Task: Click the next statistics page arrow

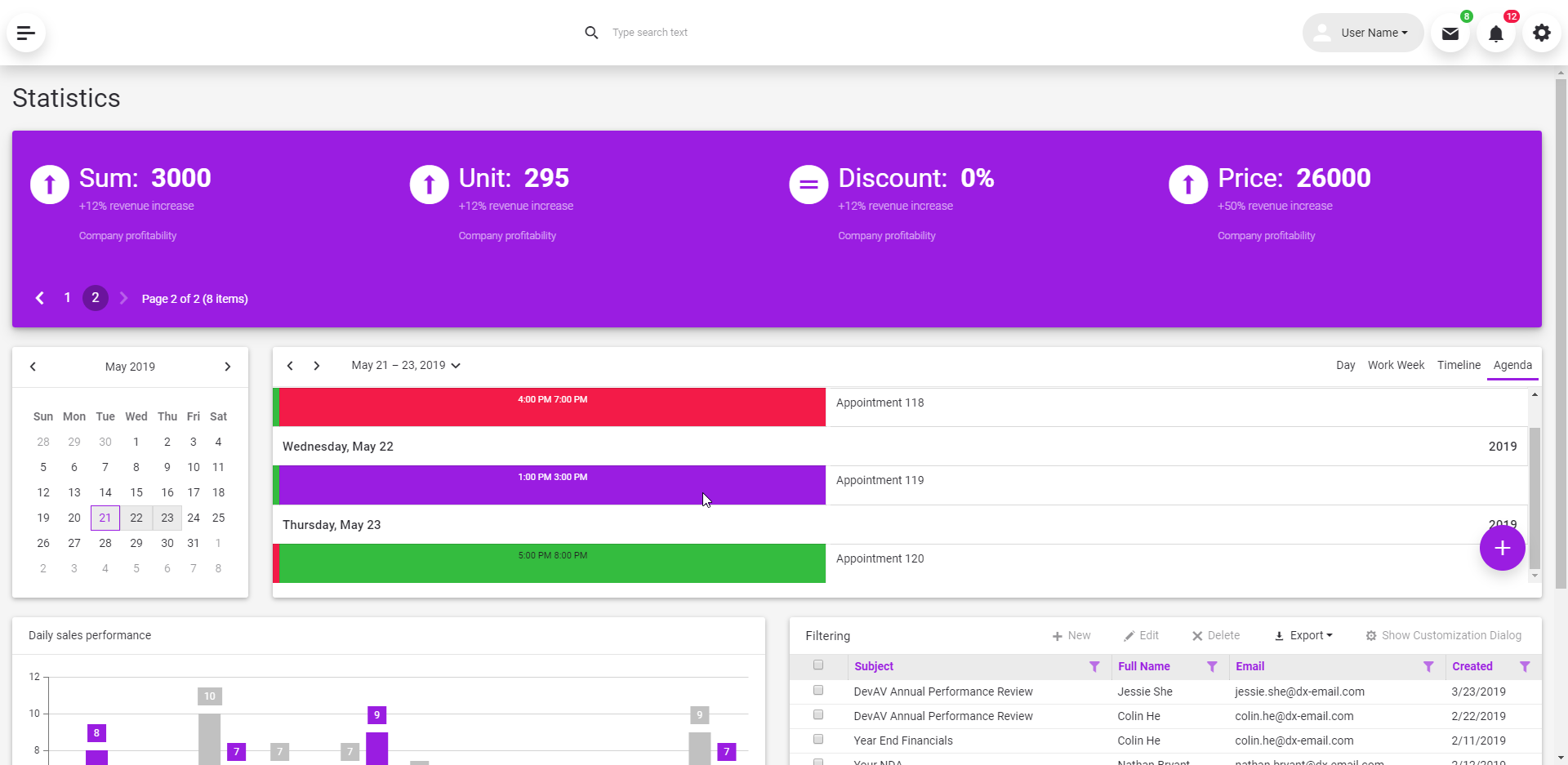Action: 124,298
